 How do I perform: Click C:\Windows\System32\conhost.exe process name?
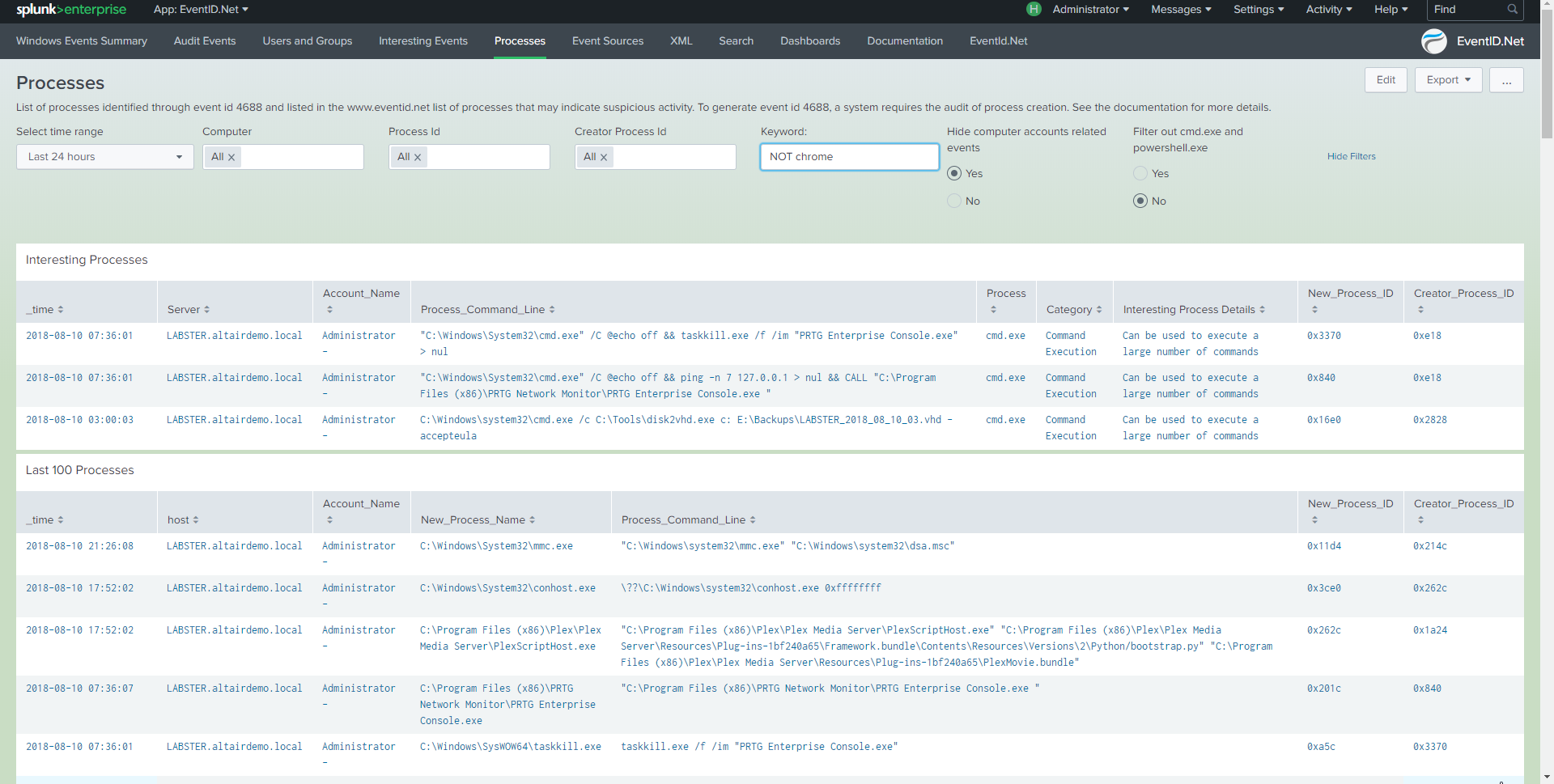507,588
